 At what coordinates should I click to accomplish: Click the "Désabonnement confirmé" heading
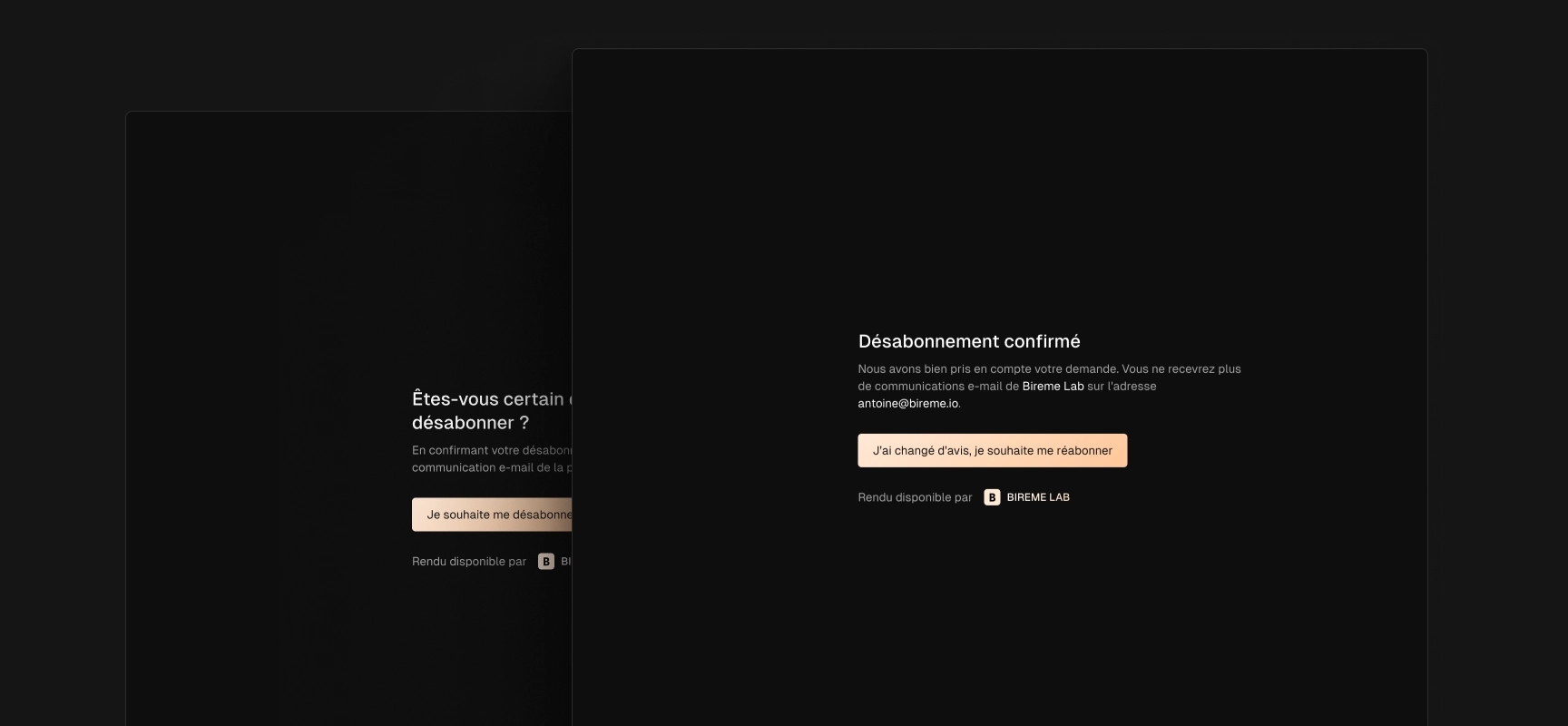click(969, 341)
